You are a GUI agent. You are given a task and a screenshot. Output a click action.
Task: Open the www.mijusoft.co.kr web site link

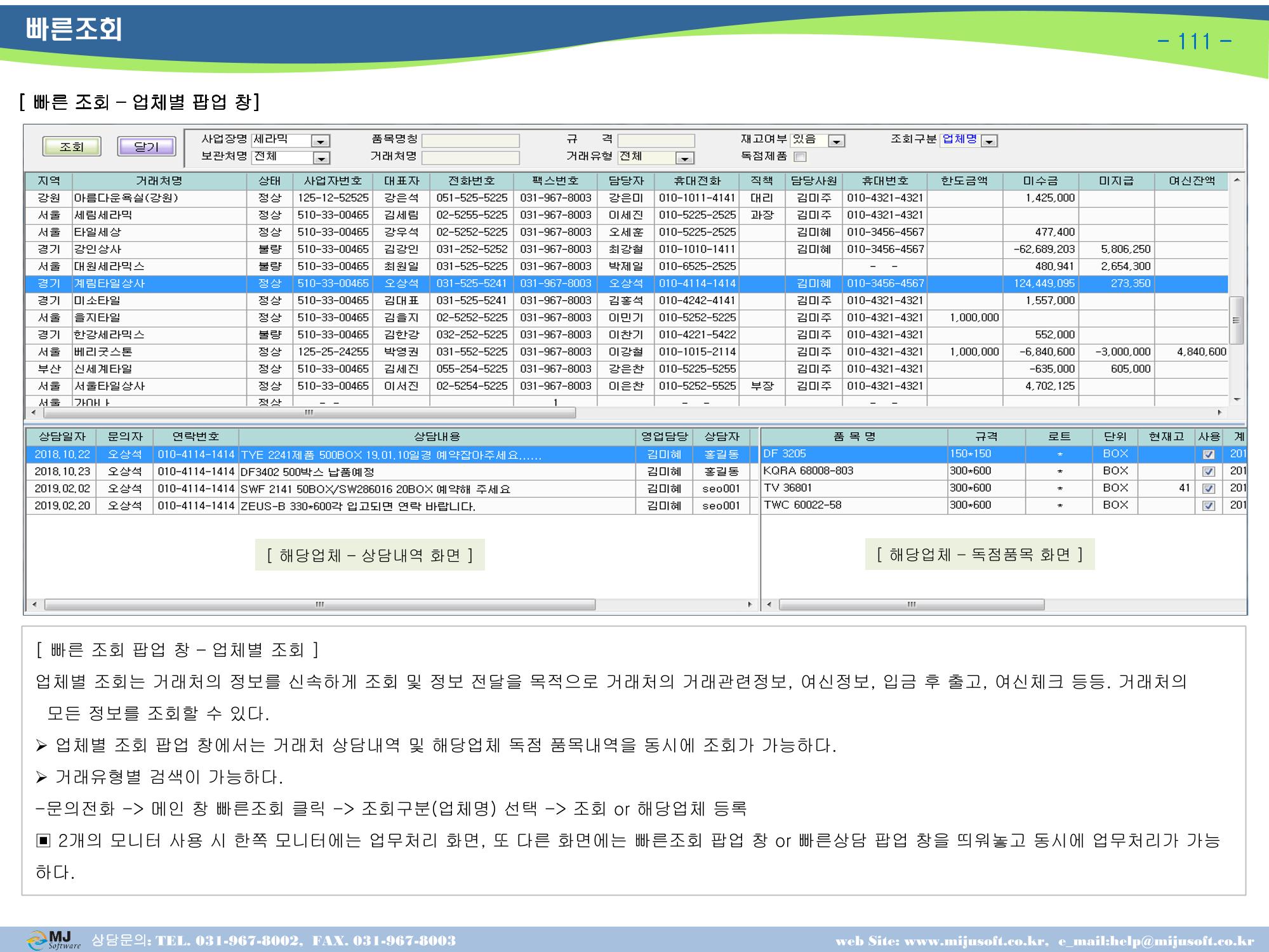(974, 941)
